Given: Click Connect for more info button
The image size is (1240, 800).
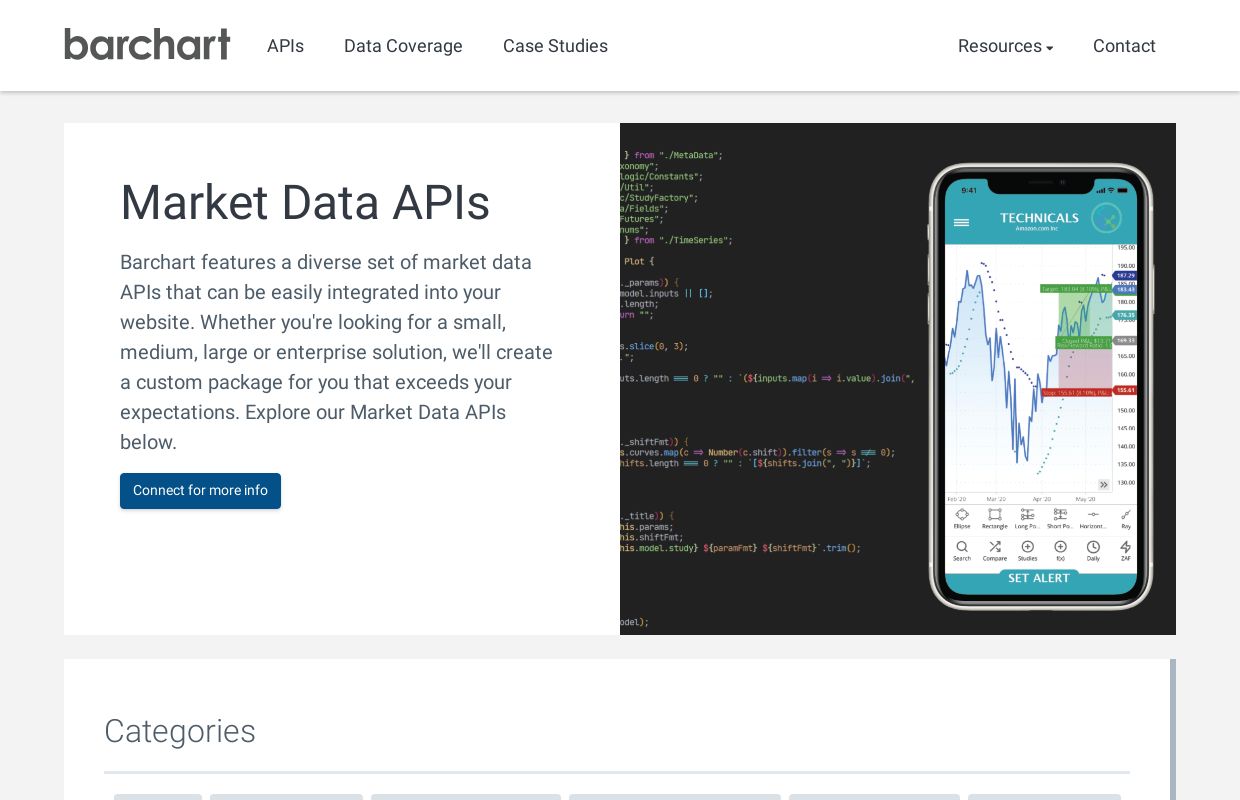Looking at the screenshot, I should coord(200,491).
